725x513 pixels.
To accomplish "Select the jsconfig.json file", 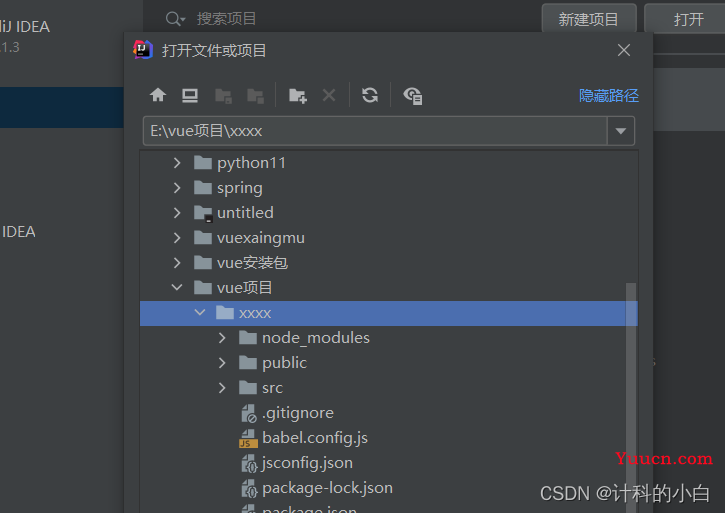I will click(x=307, y=463).
